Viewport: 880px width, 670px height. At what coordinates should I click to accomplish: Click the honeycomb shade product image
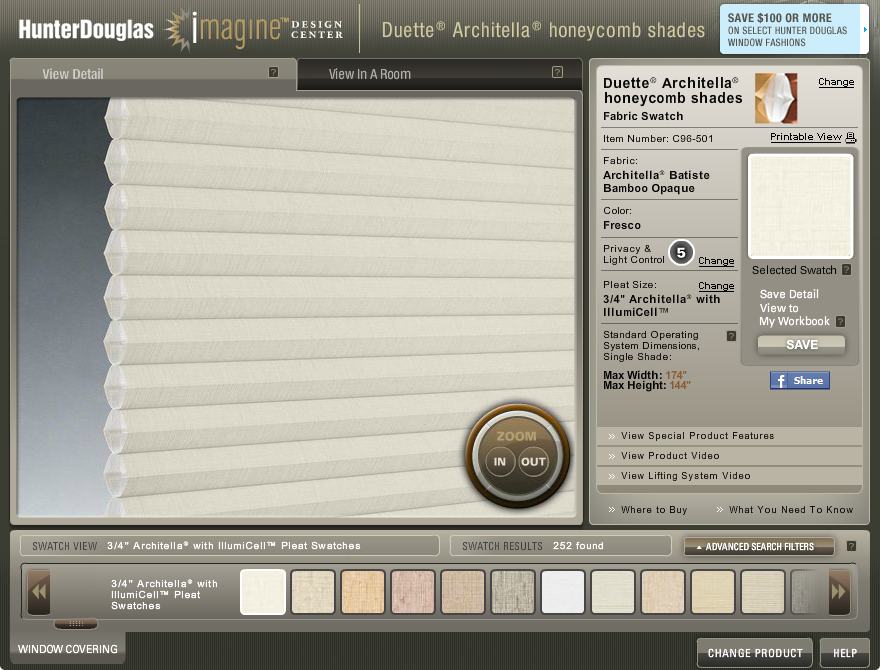coord(776,98)
